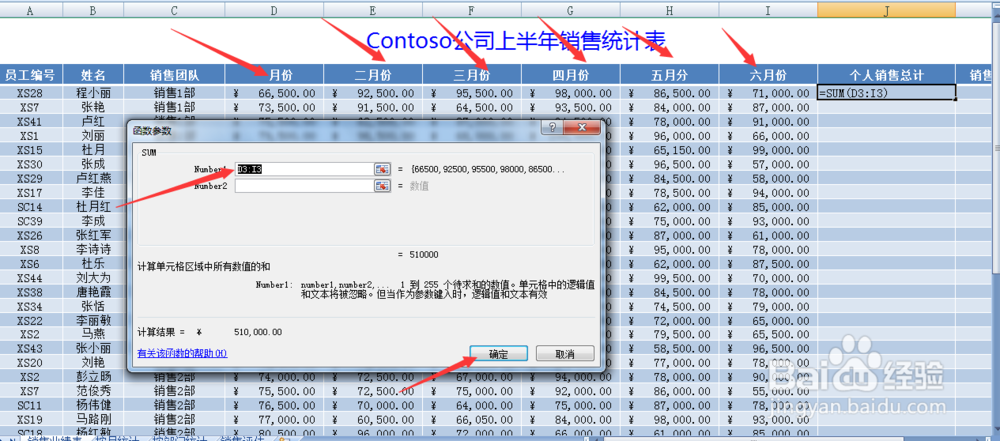Viewport: 1000px width, 441px height.
Task: Select column B header
Action: (93, 10)
